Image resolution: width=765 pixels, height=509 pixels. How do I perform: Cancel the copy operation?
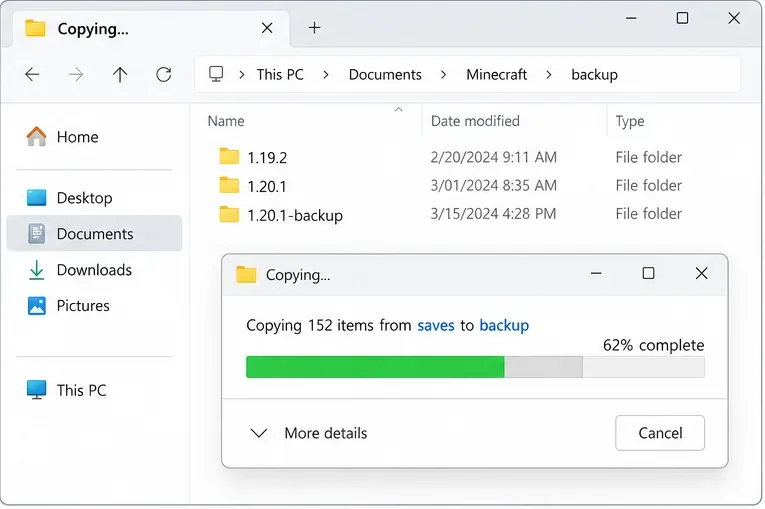coord(660,433)
